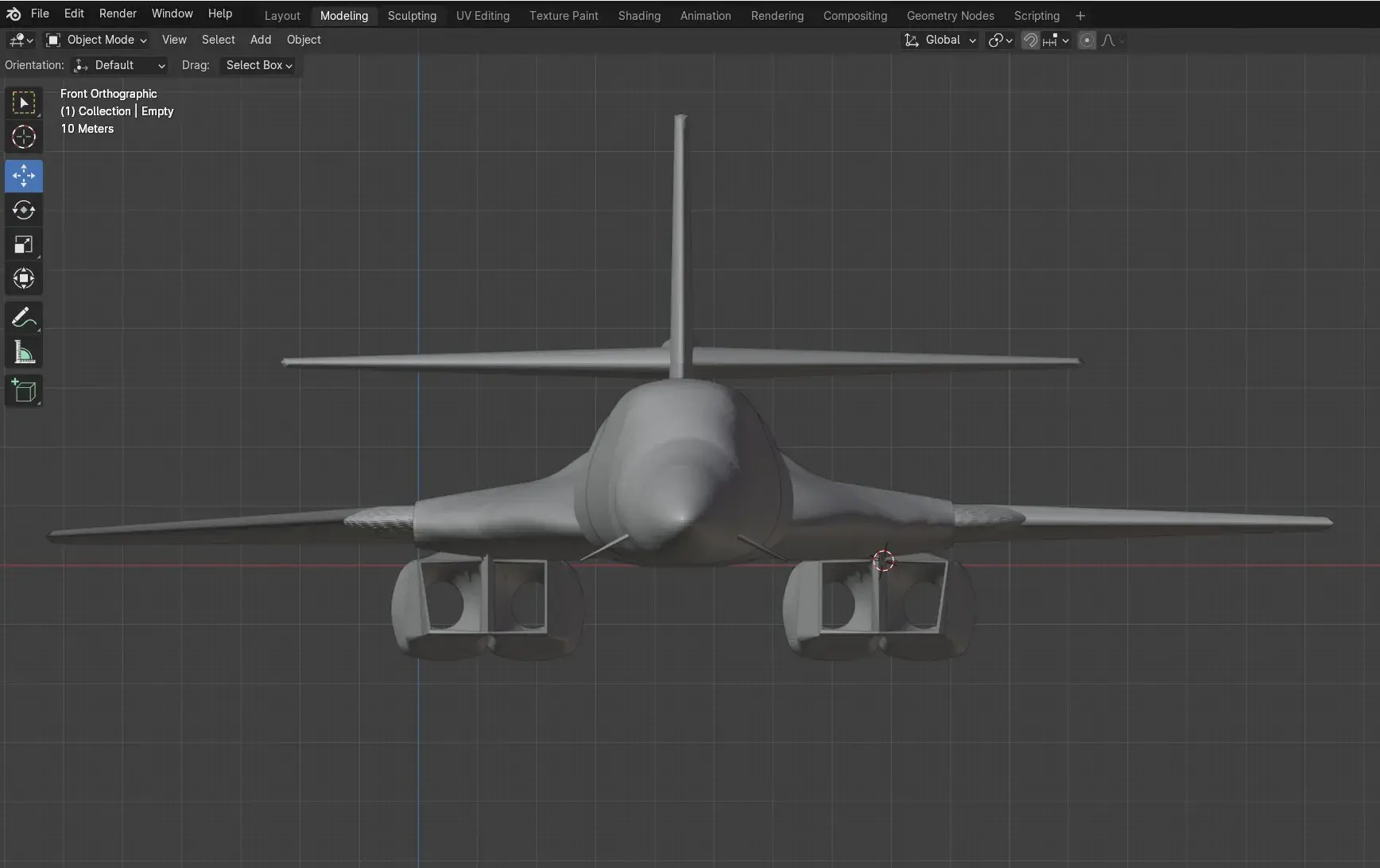Open the Window menu
This screenshot has height=868, width=1380.
(x=172, y=14)
